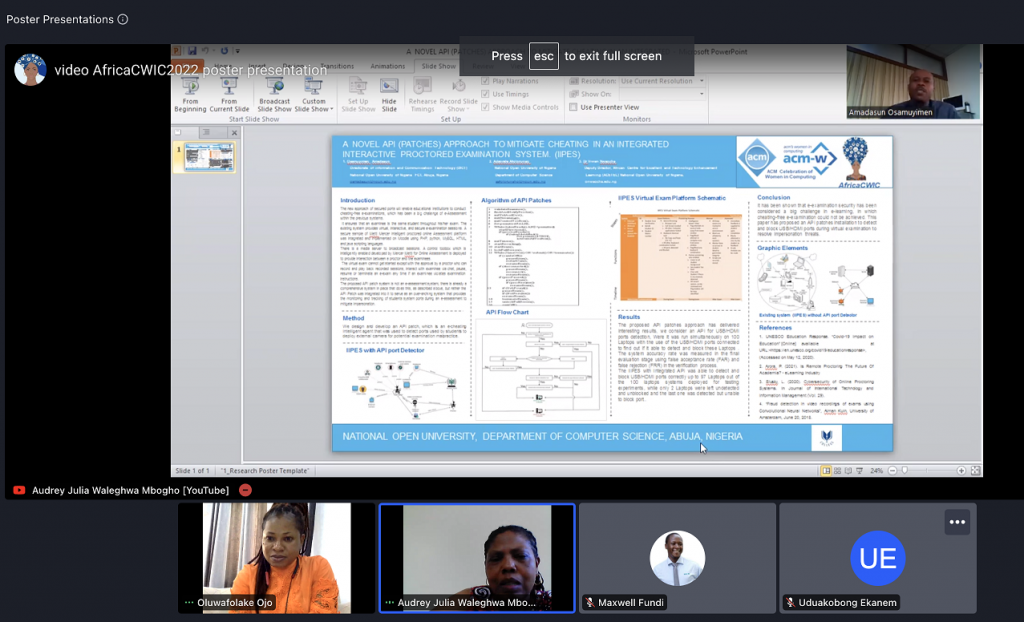
Task: Select slide 1 thumbnail in slide panel
Action: coord(210,157)
